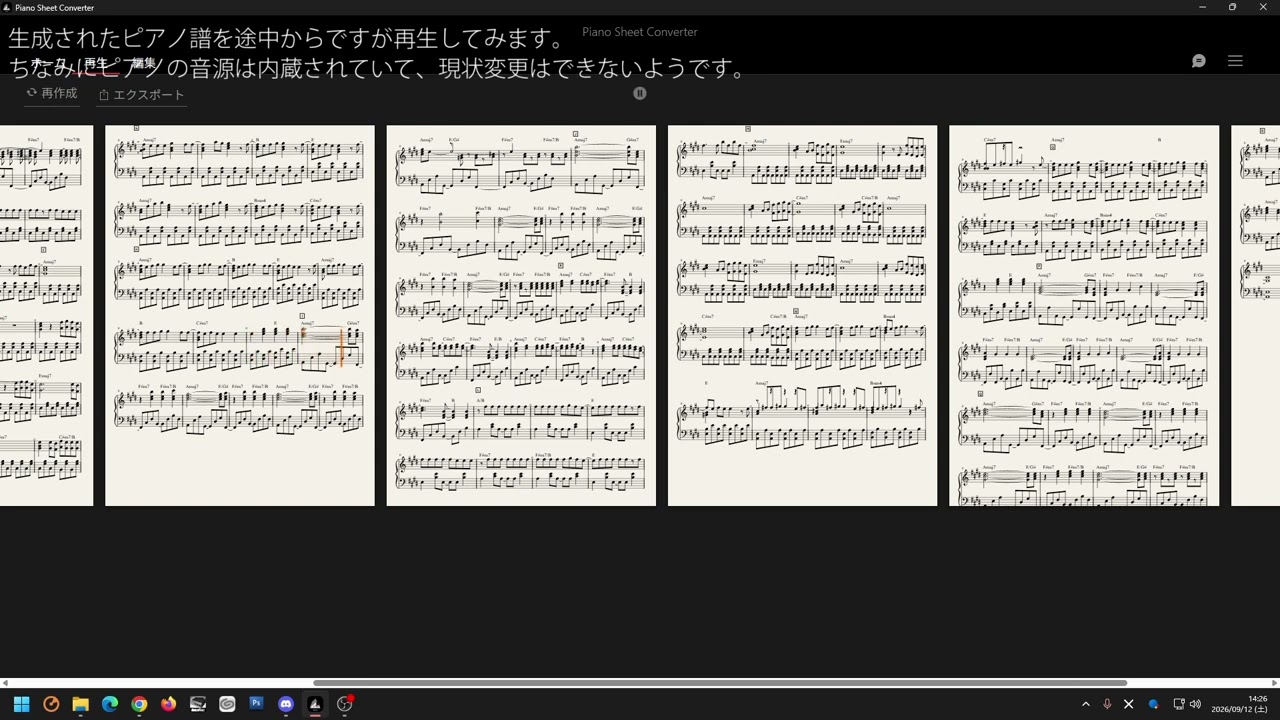Open Photoshop from the taskbar
This screenshot has height=720, width=1280.
tap(256, 704)
